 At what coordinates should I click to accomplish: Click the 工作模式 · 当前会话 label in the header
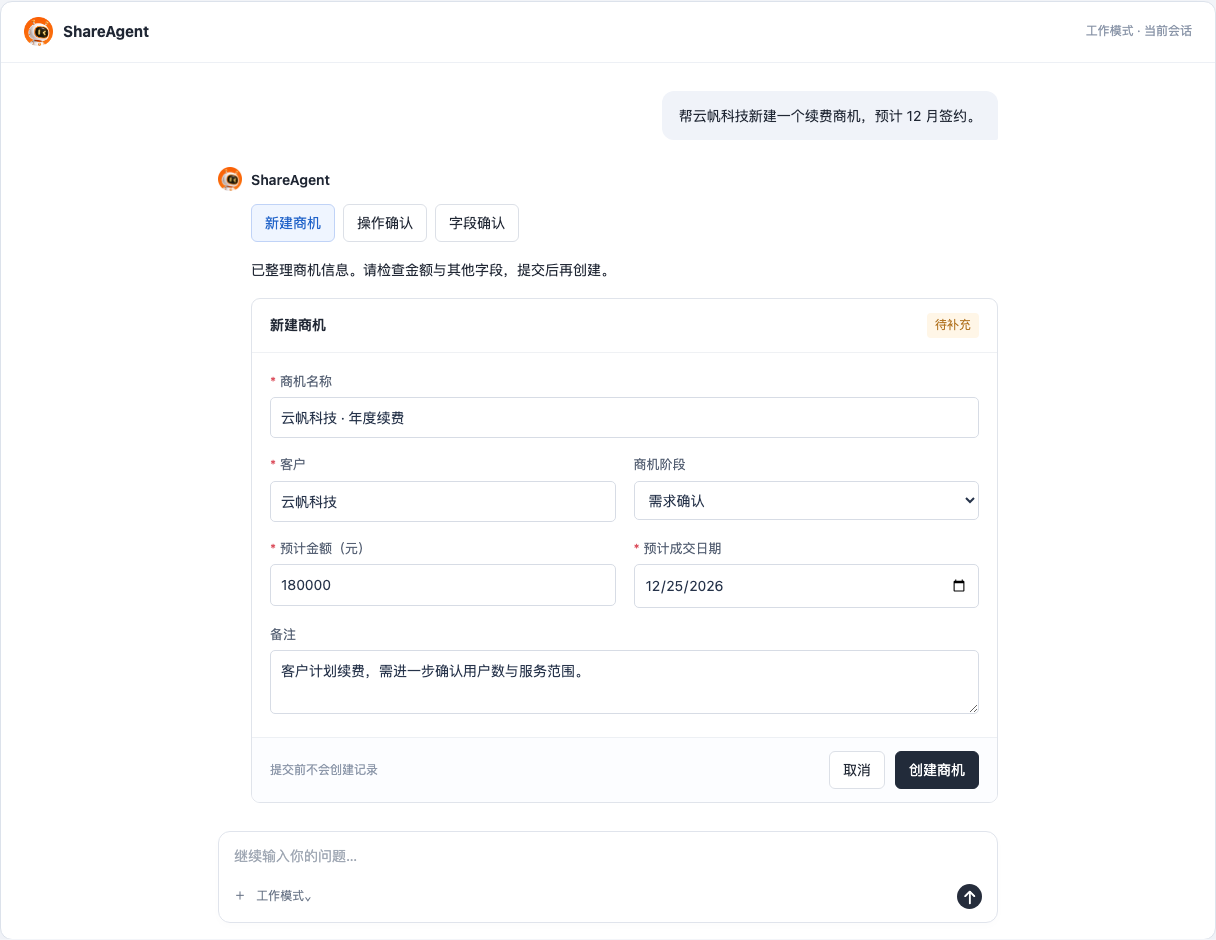click(1139, 31)
